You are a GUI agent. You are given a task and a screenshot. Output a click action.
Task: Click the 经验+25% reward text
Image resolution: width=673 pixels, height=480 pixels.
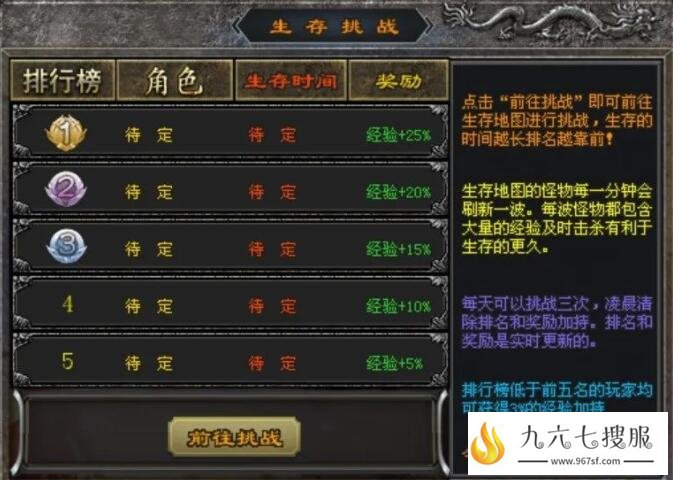coord(398,135)
